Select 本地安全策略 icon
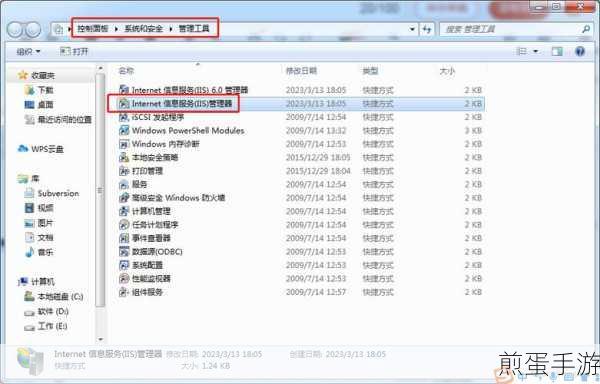 [x=124, y=158]
